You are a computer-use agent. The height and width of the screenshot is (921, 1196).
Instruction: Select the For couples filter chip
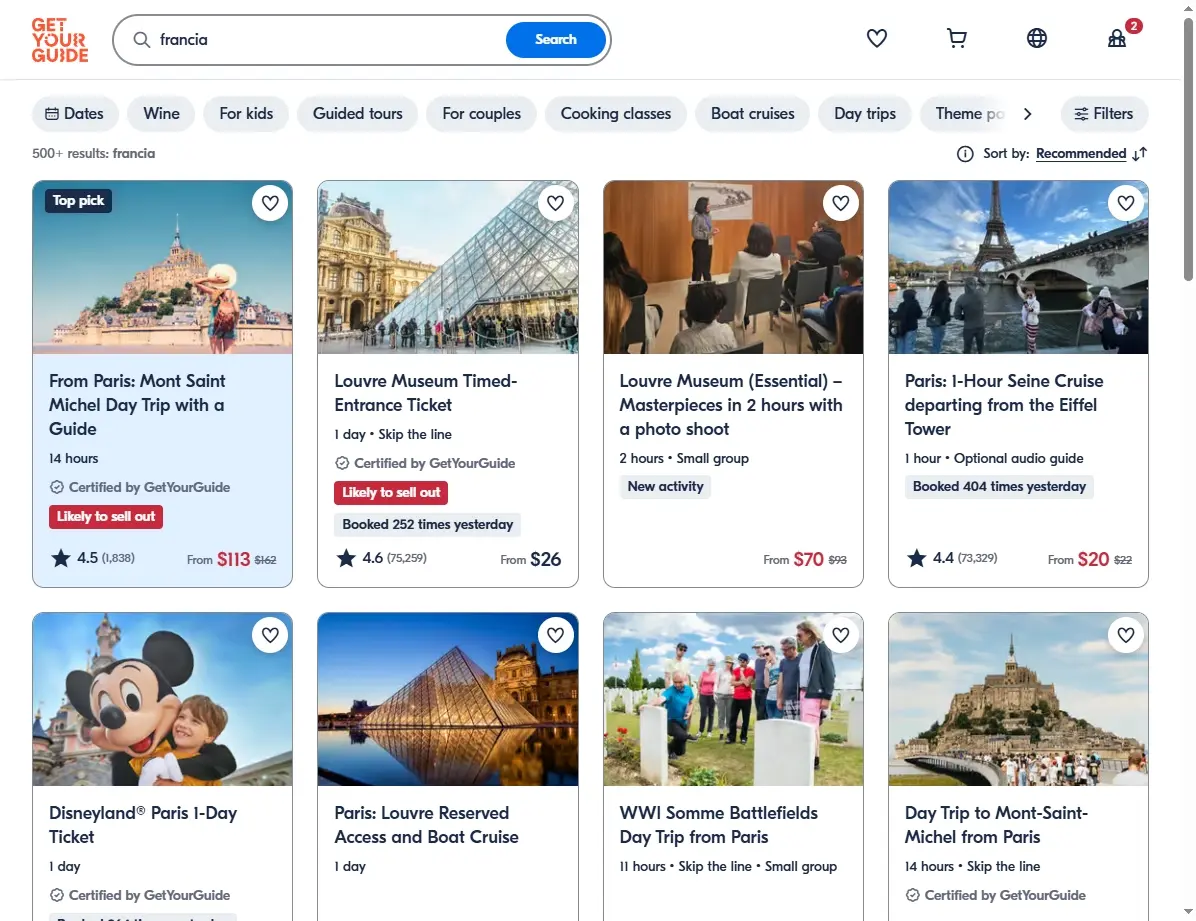(x=481, y=114)
